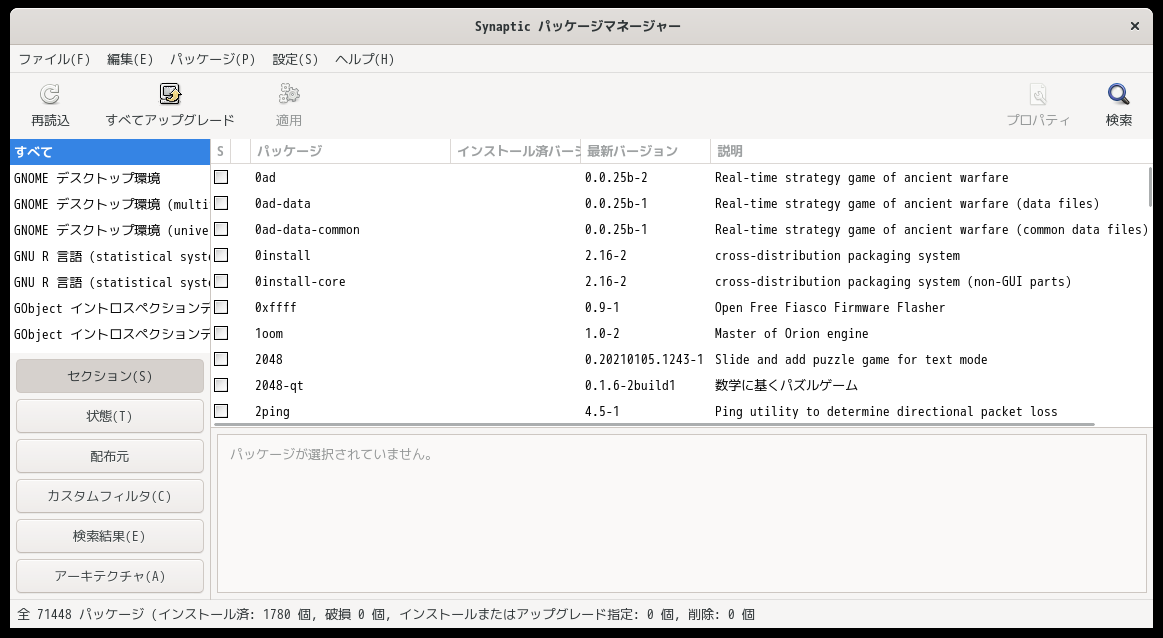Image resolution: width=1163 pixels, height=638 pixels.
Task: Select the 0xffff package name
Action: (x=275, y=307)
